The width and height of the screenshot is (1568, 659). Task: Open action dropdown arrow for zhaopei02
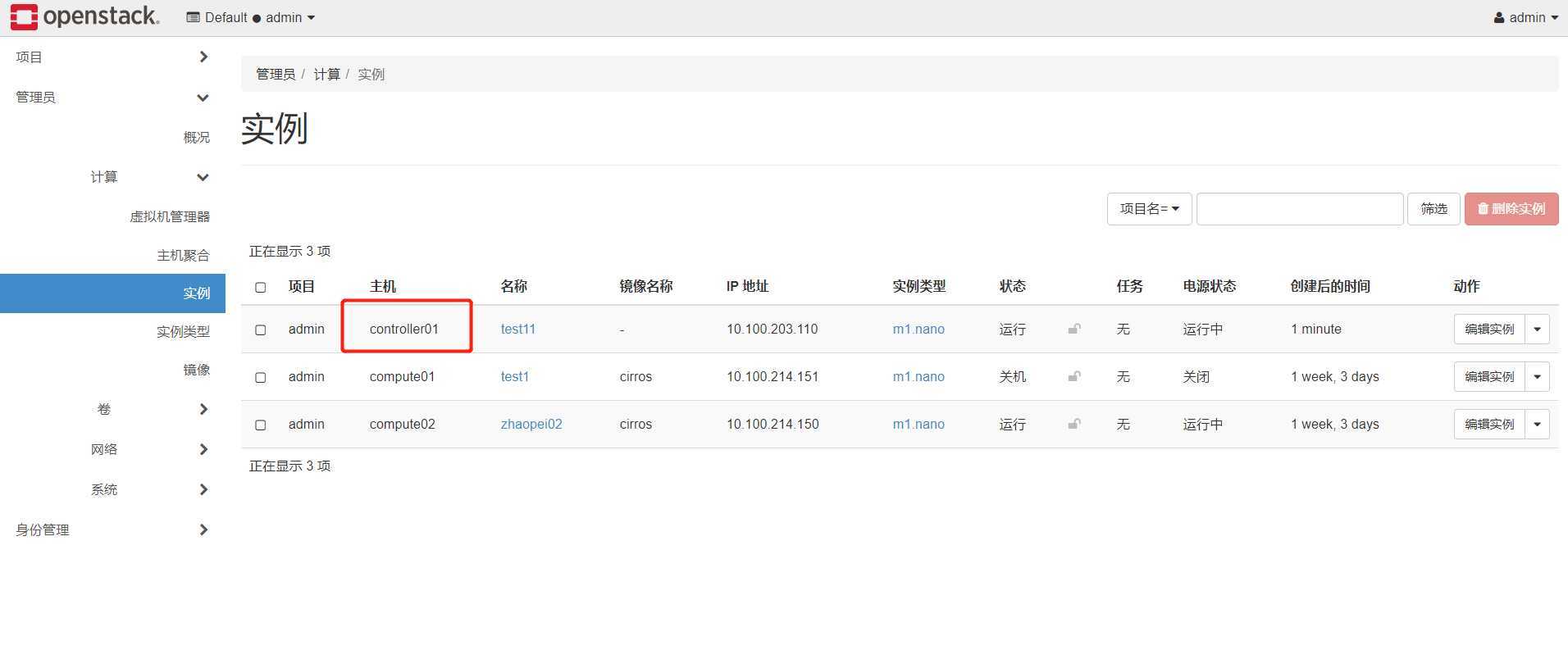(1537, 425)
